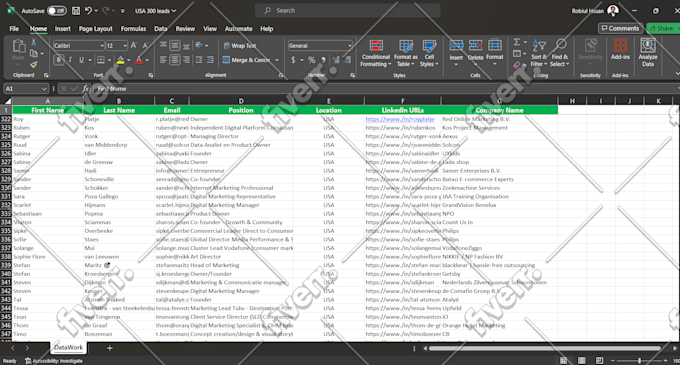Open the roypletje LinkedIn hyperlink
The height and width of the screenshot is (365, 680).
pos(400,119)
